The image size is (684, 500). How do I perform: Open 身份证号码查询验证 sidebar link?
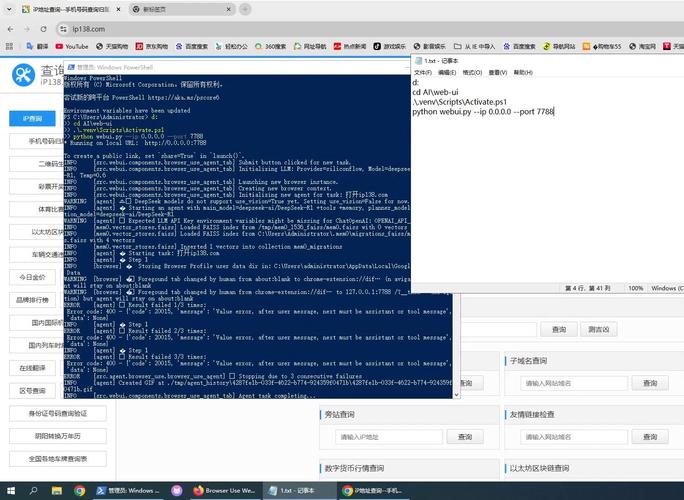tap(57, 413)
